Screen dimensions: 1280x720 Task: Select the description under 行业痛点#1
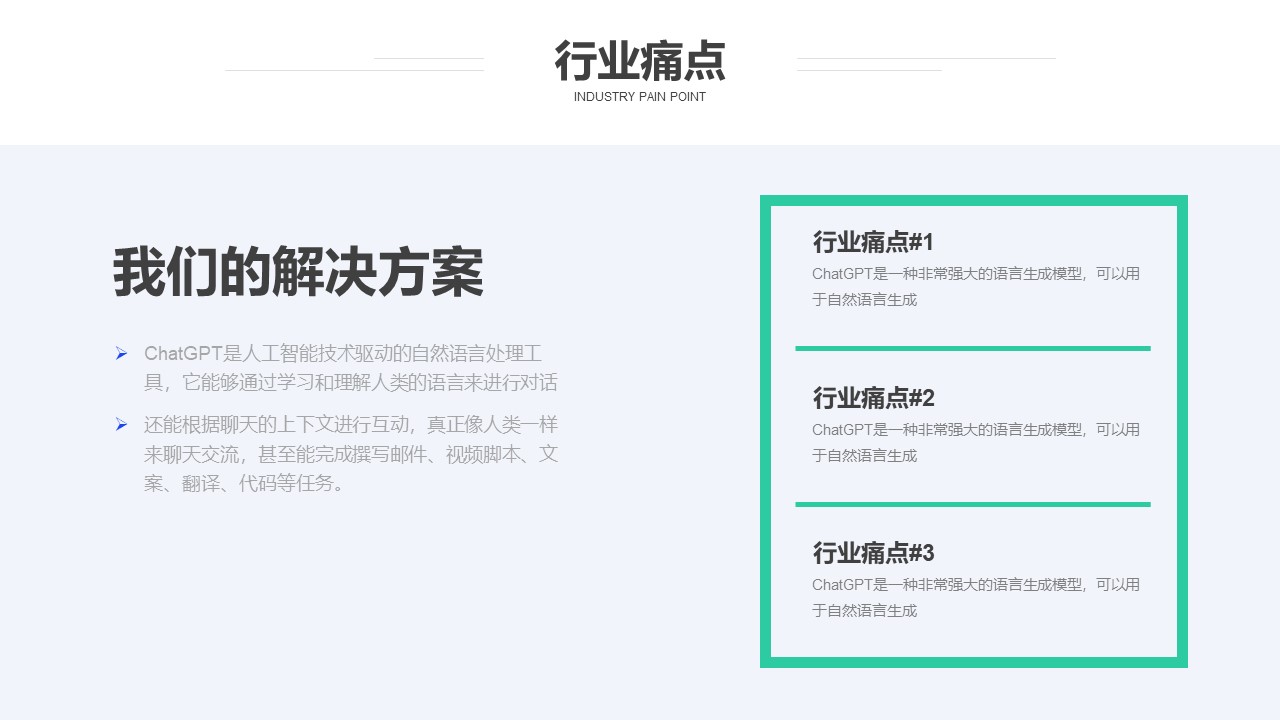click(x=976, y=287)
